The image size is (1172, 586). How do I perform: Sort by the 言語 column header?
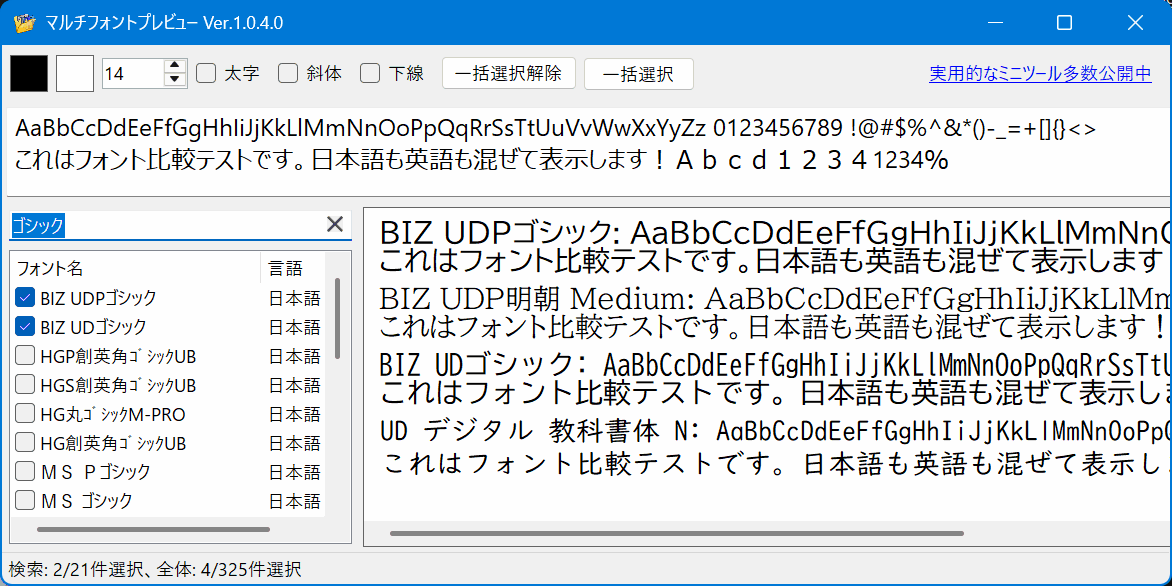point(293,268)
